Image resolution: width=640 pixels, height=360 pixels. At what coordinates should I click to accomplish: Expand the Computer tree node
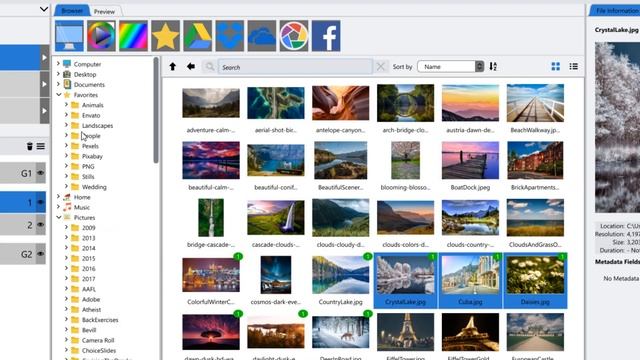tap(58, 64)
